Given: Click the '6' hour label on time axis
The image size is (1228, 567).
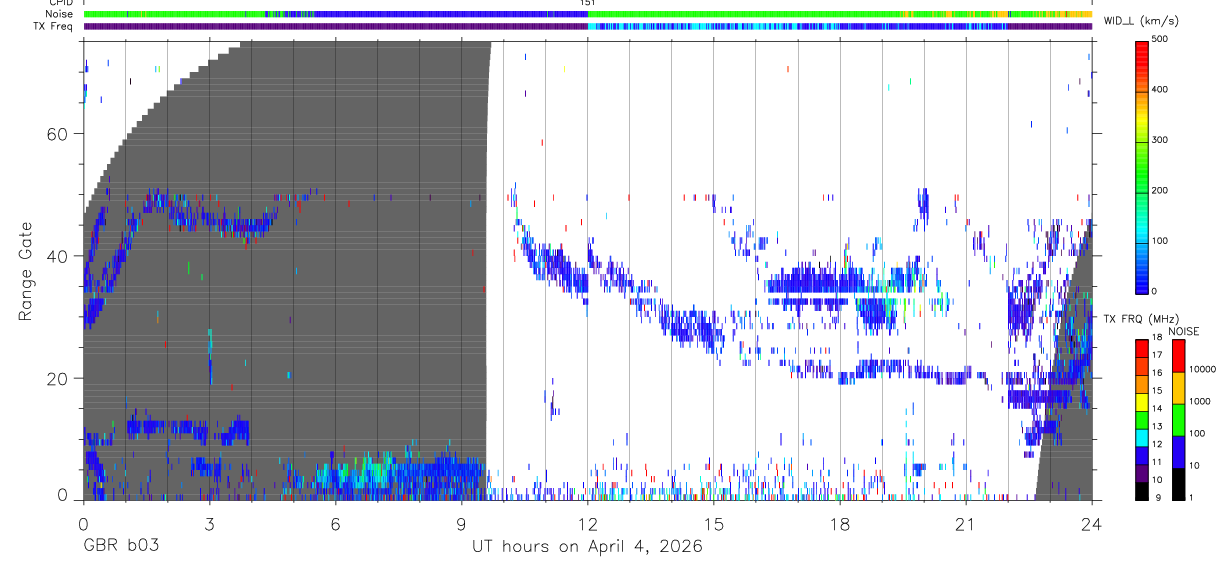Looking at the screenshot, I should 336,523.
